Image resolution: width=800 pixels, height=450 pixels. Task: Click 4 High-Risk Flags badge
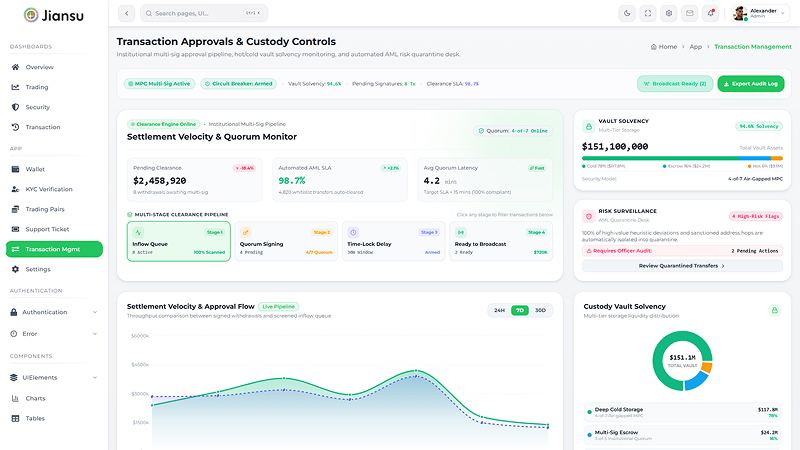pos(756,216)
